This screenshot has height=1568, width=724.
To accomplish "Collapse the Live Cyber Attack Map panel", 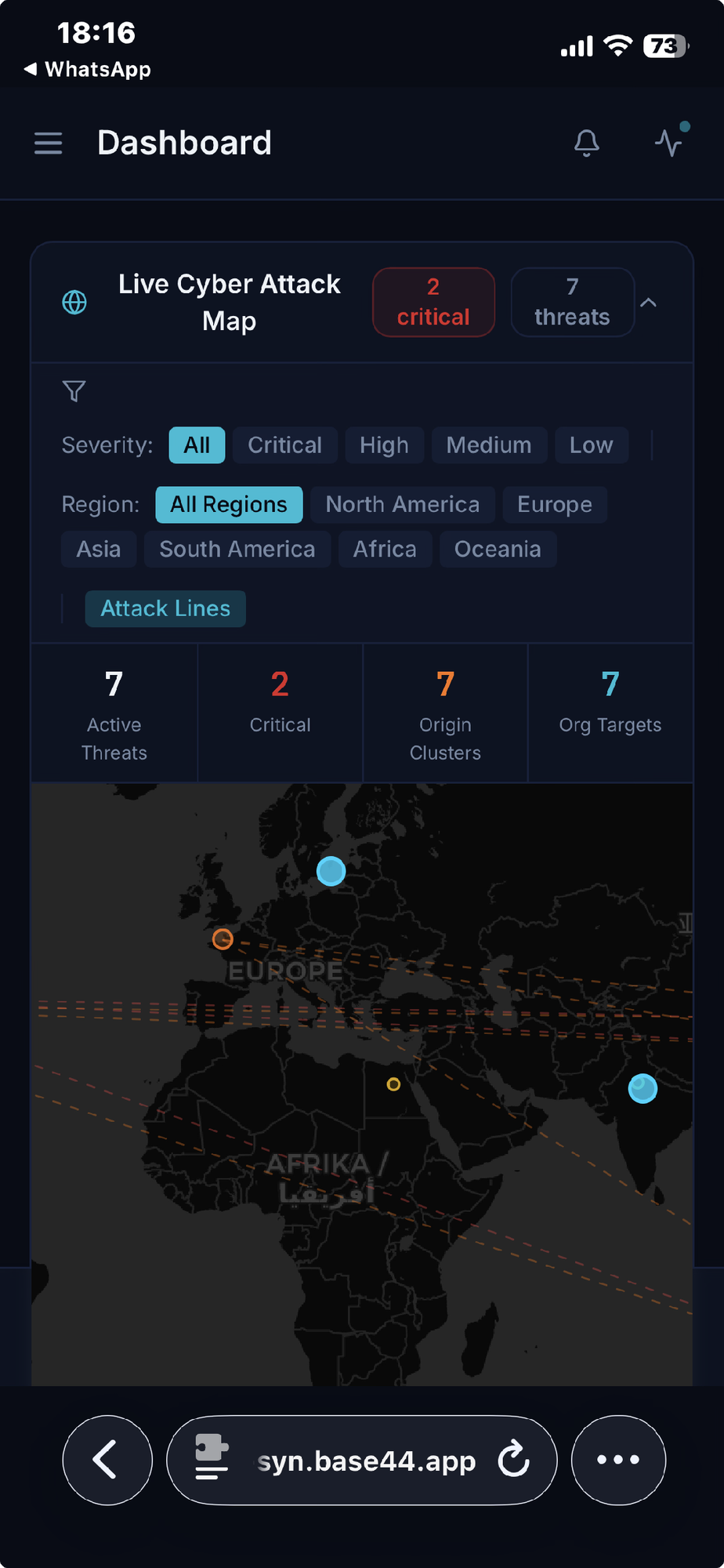I will point(649,303).
